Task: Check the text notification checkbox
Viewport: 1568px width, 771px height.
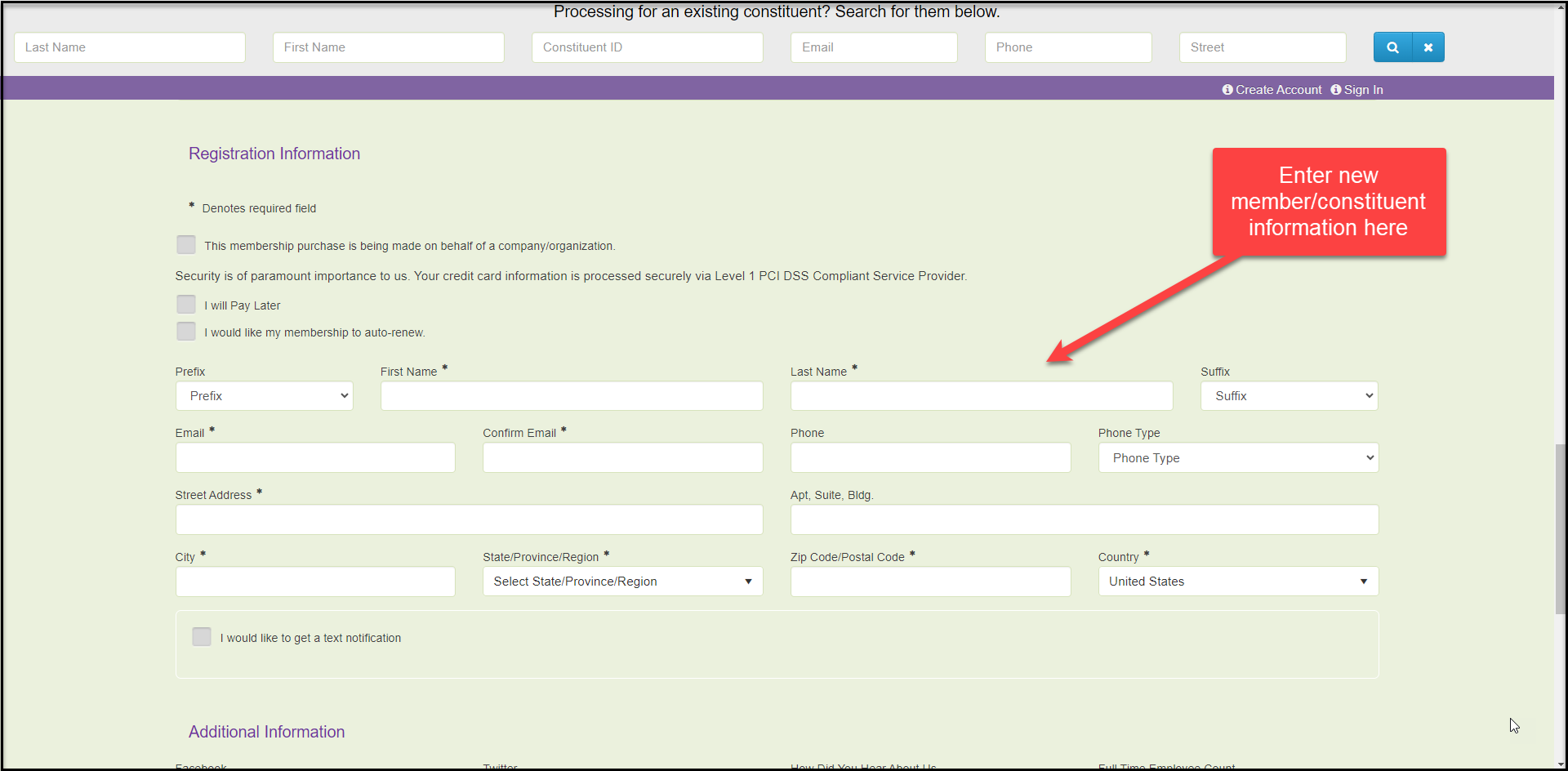Action: pyautogui.click(x=202, y=637)
